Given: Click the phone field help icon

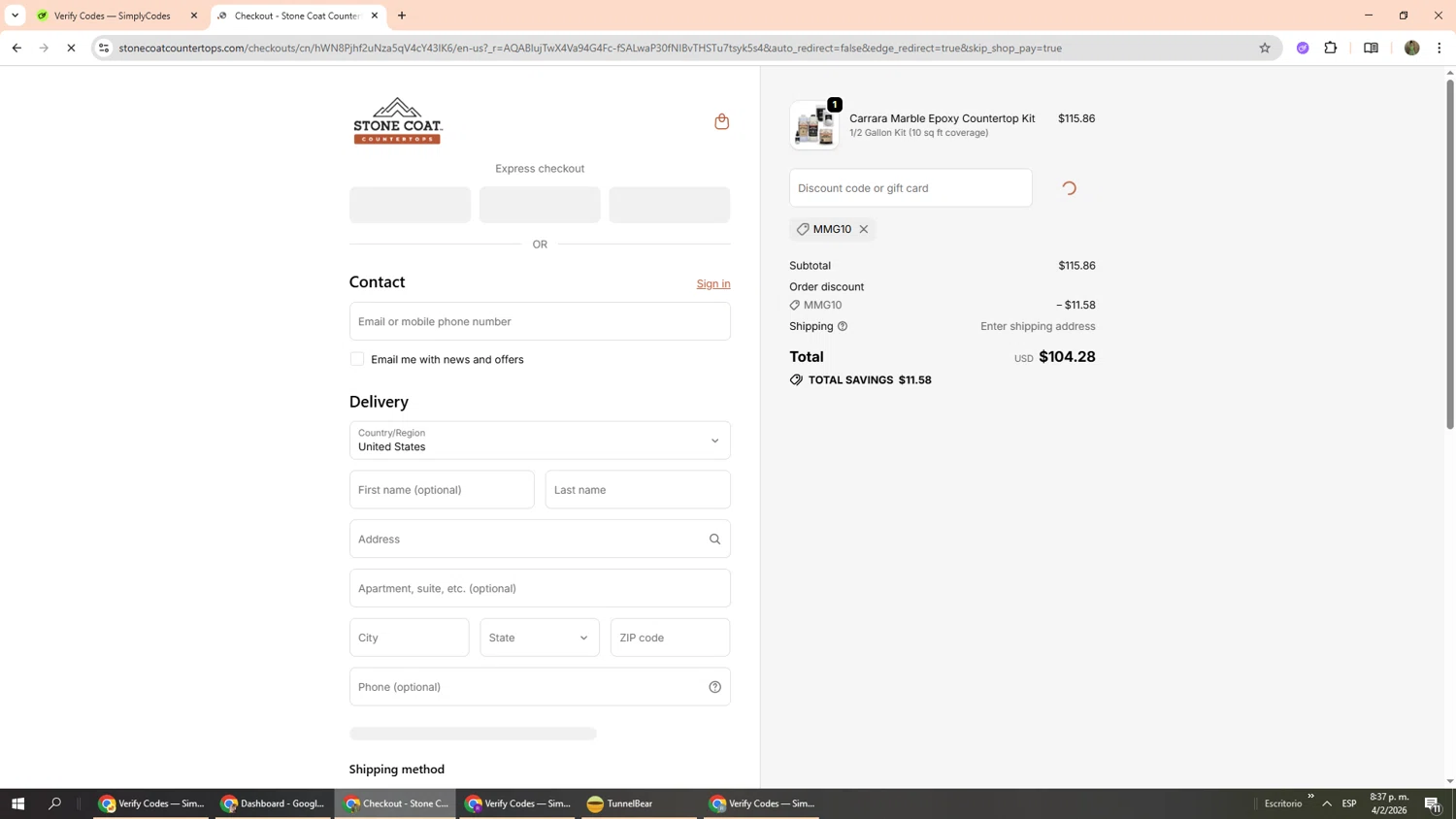Looking at the screenshot, I should point(714,687).
